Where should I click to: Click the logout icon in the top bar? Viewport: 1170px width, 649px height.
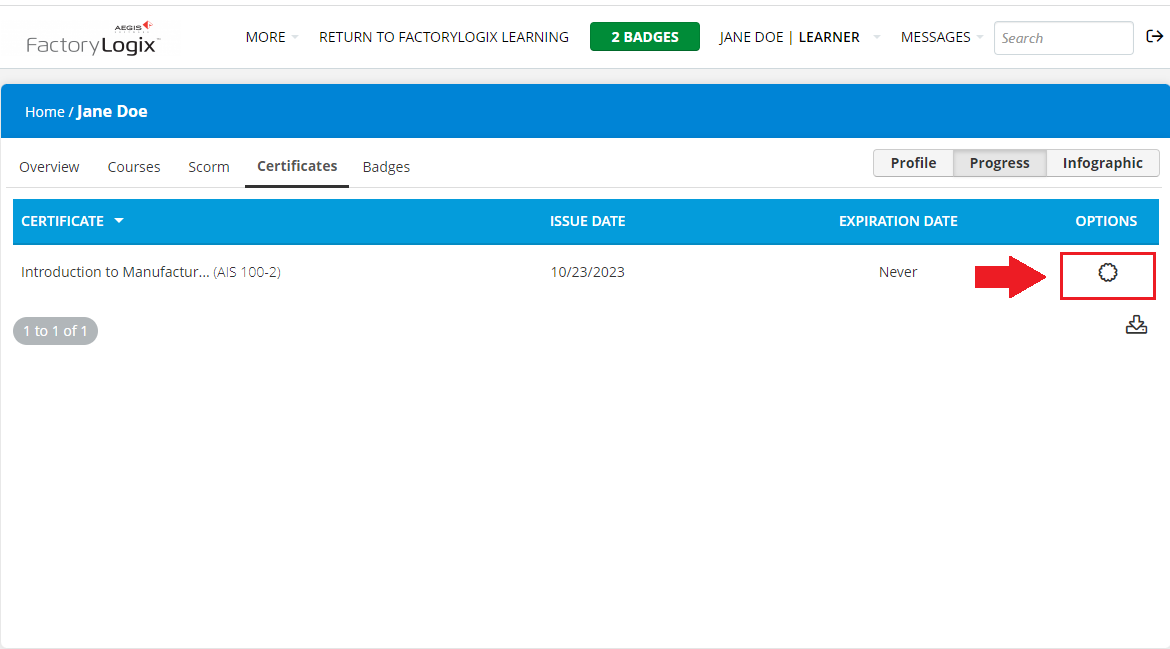(x=1154, y=35)
